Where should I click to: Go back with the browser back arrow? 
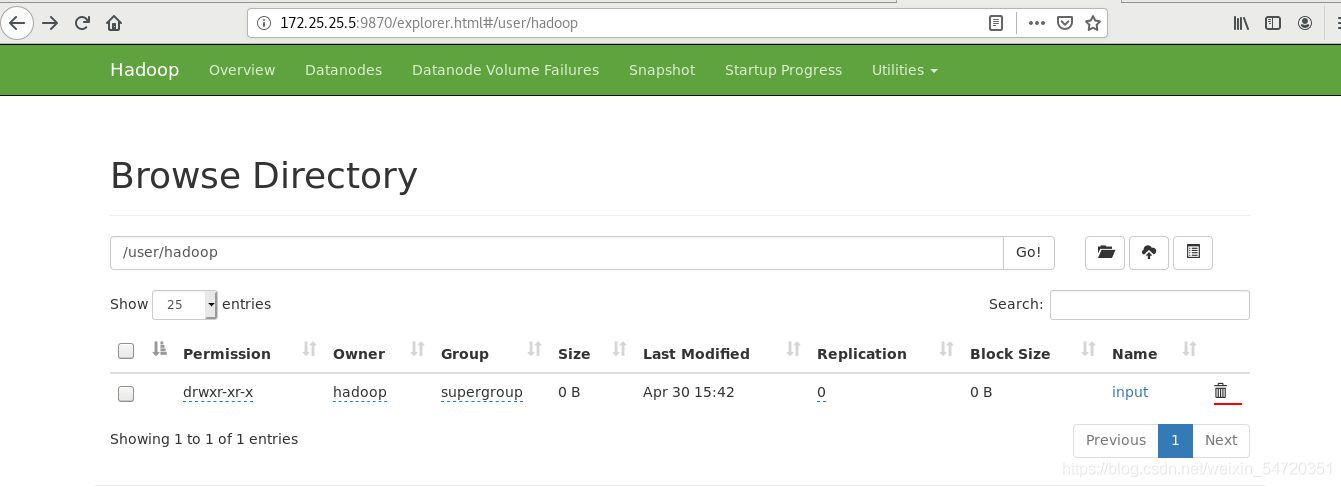point(17,22)
